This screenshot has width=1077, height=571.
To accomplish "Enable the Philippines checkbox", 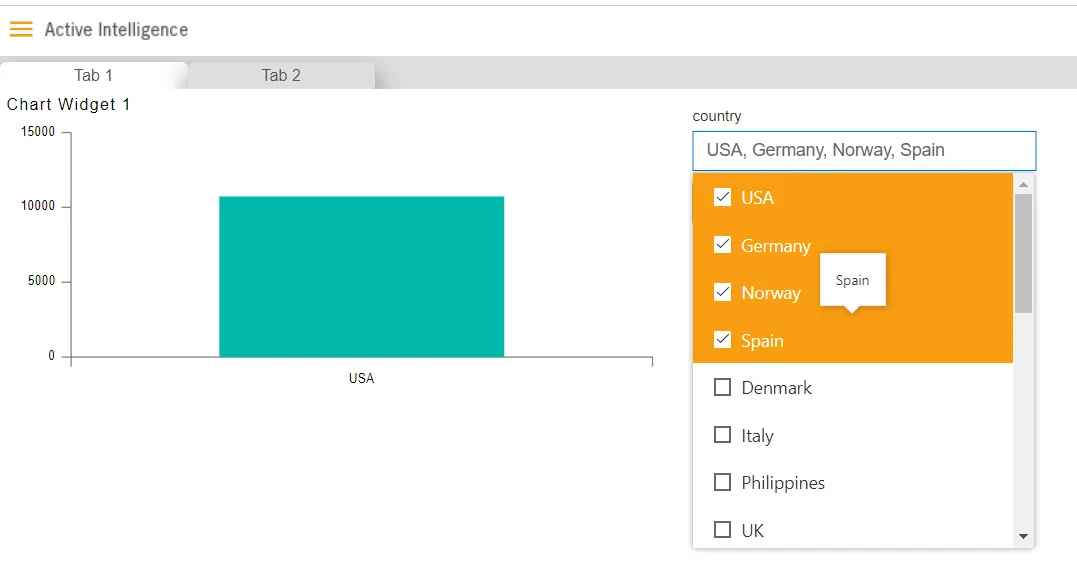I will [x=723, y=482].
